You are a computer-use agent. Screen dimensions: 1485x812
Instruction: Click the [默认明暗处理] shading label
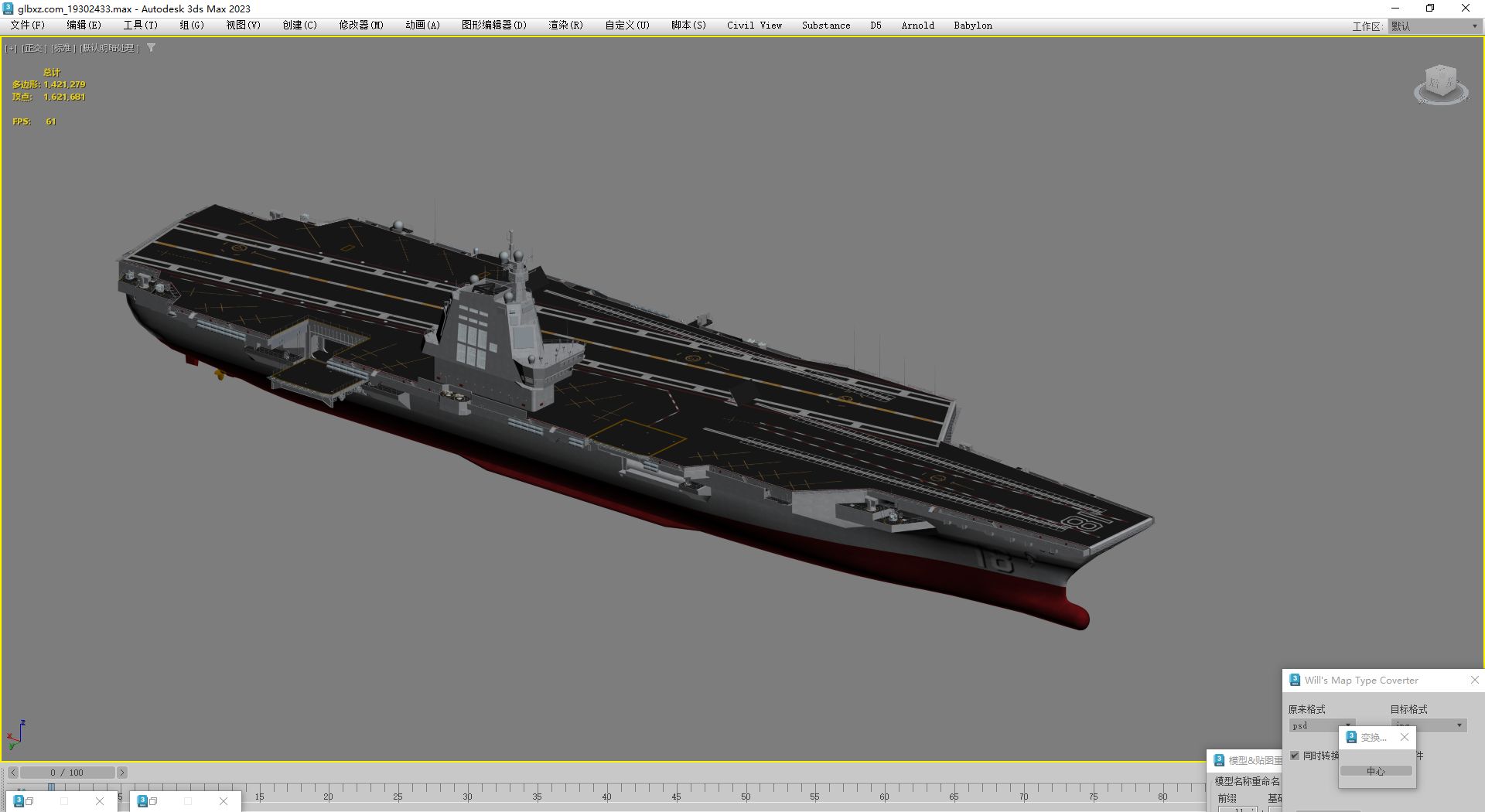coord(109,48)
